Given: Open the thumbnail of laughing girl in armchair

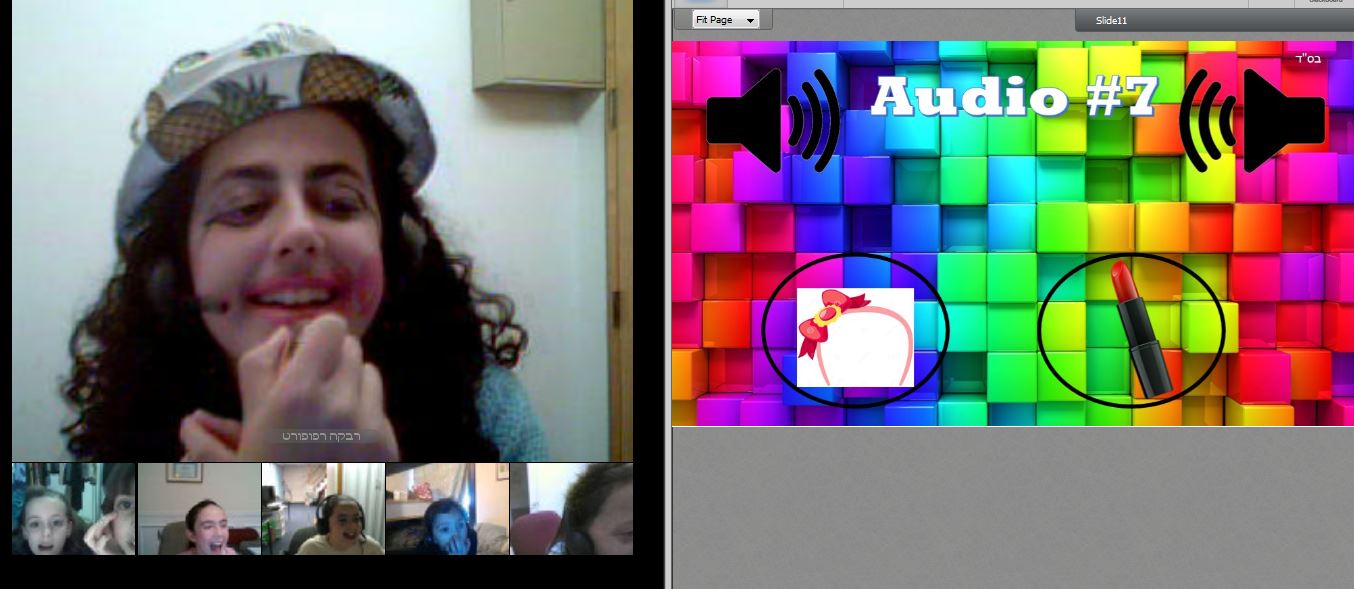Looking at the screenshot, I should click(198, 509).
